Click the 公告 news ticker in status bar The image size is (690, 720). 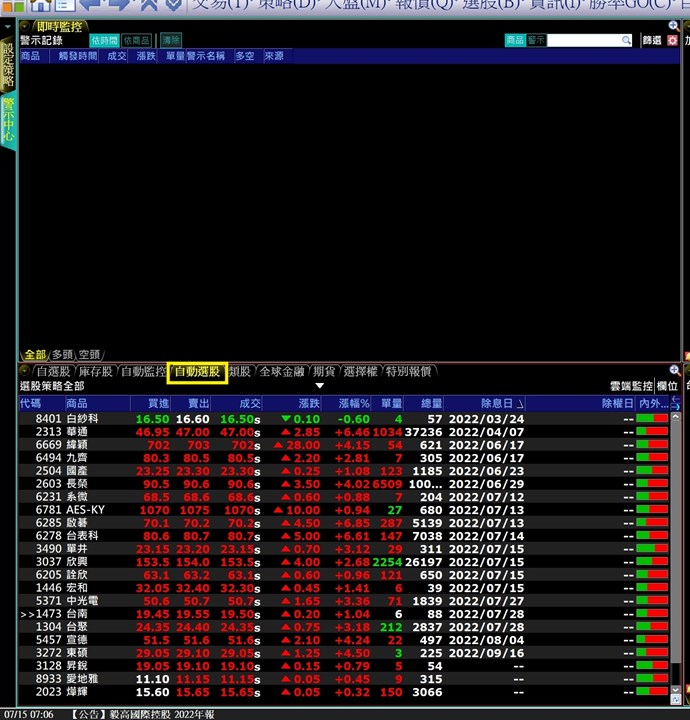click(x=143, y=714)
